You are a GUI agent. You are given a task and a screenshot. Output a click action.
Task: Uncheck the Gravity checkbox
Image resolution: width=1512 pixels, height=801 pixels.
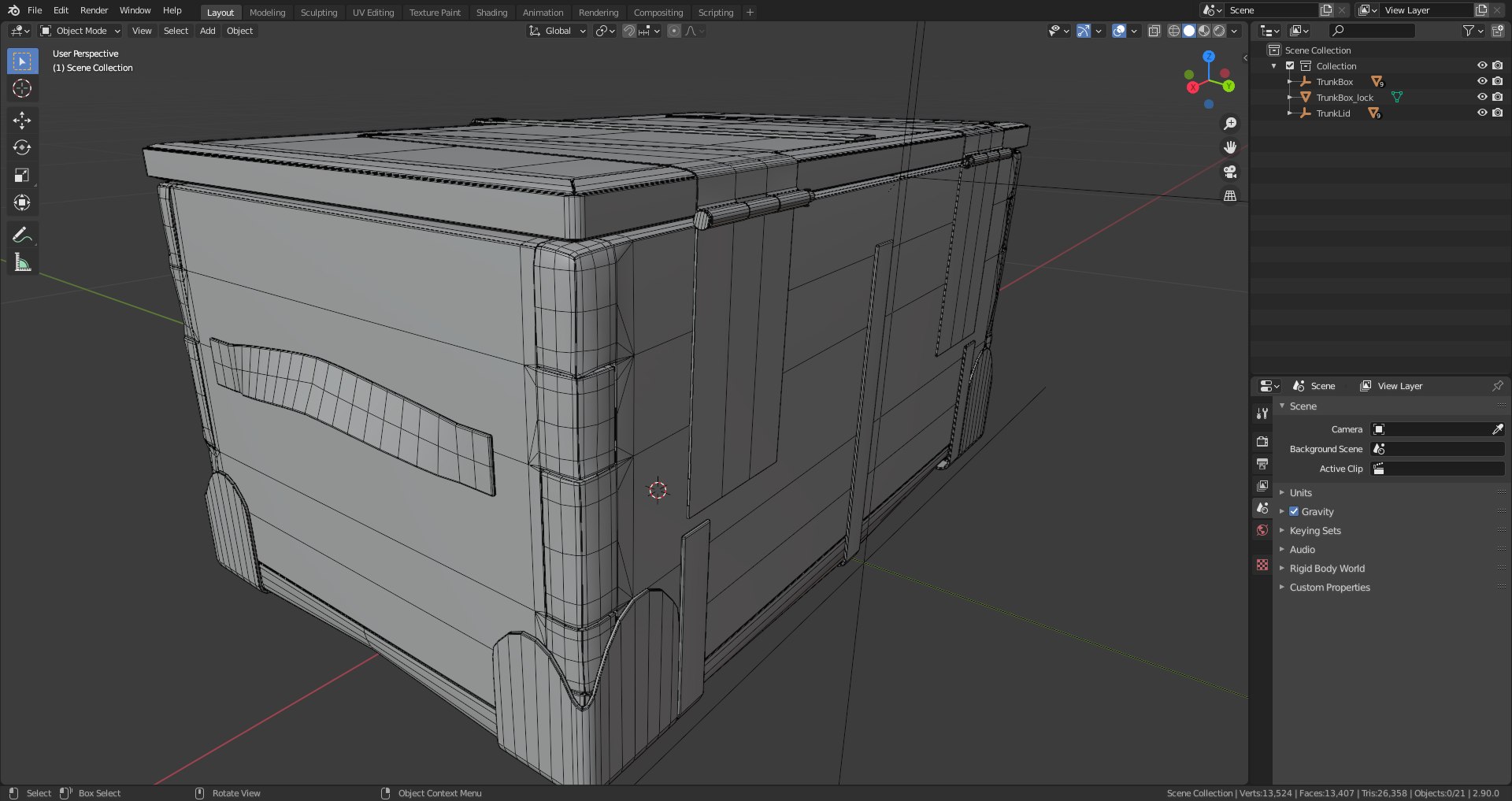pyautogui.click(x=1294, y=511)
